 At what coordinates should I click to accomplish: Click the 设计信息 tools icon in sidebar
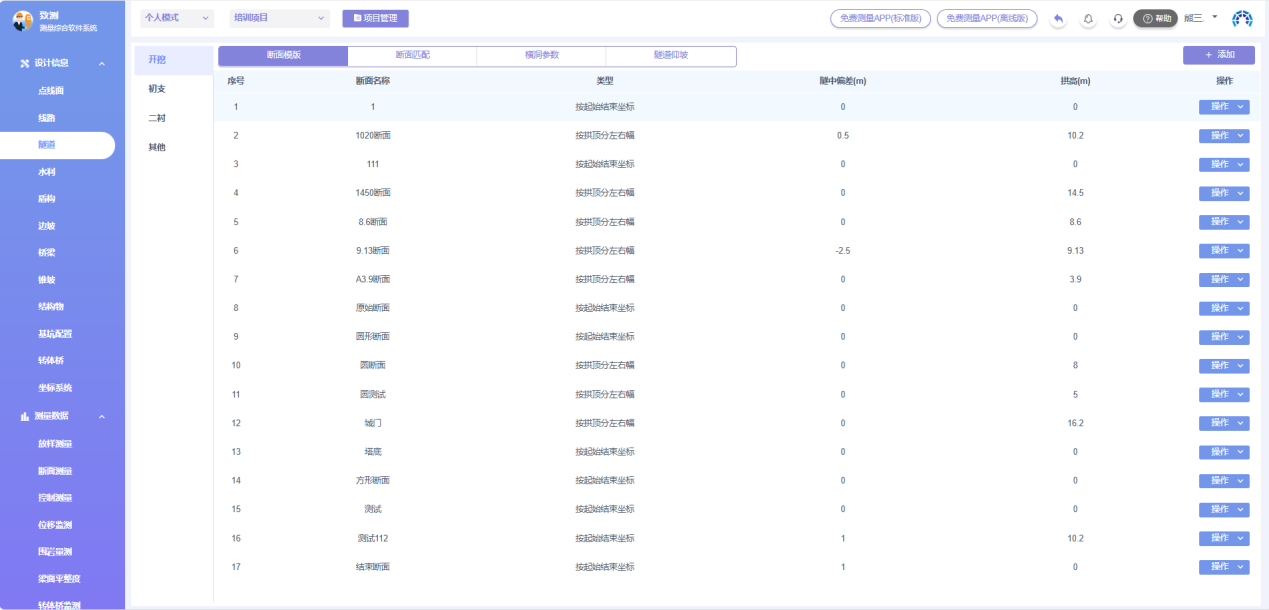coord(25,64)
